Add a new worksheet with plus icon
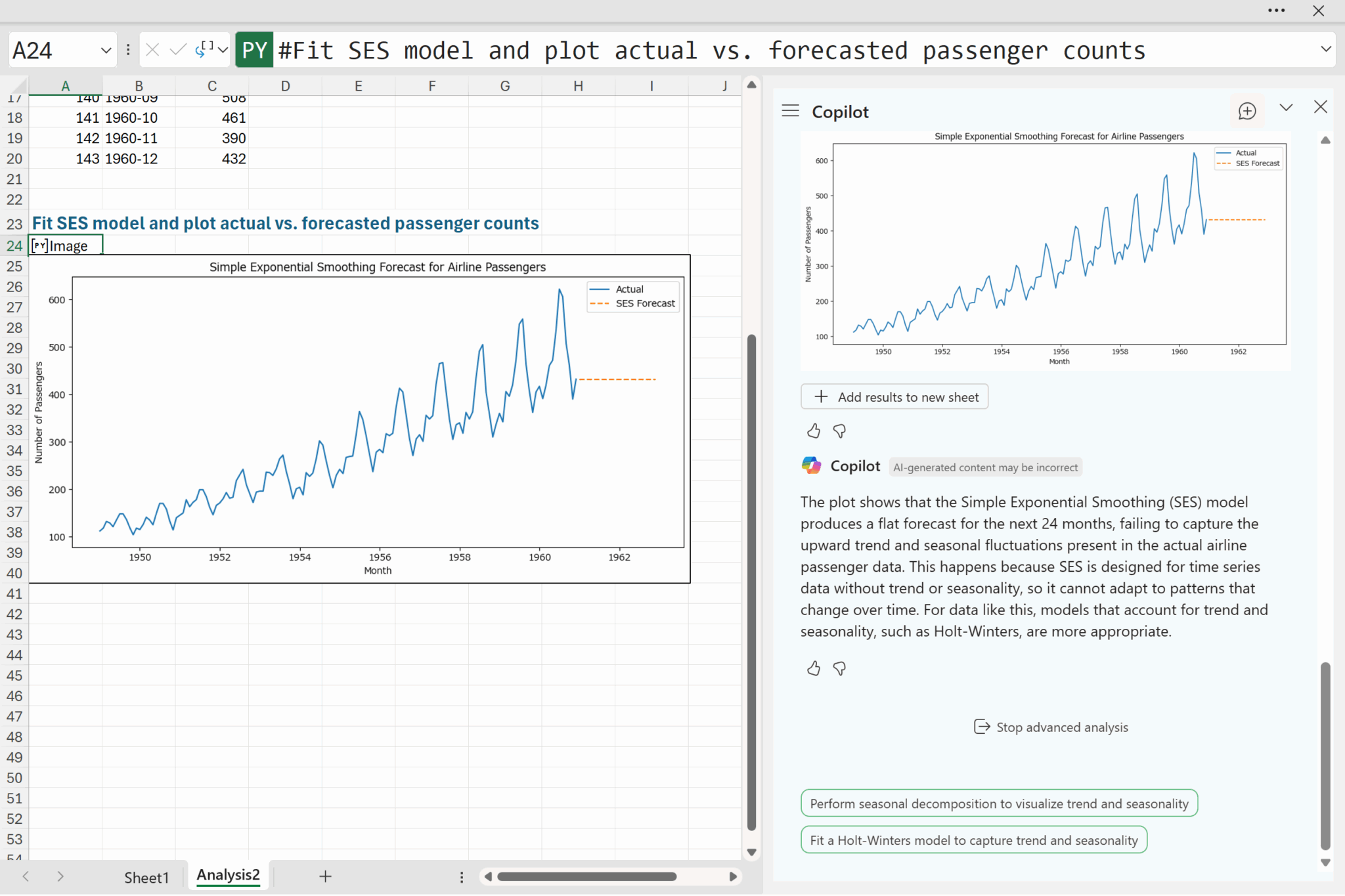This screenshot has height=896, width=1345. coord(325,876)
